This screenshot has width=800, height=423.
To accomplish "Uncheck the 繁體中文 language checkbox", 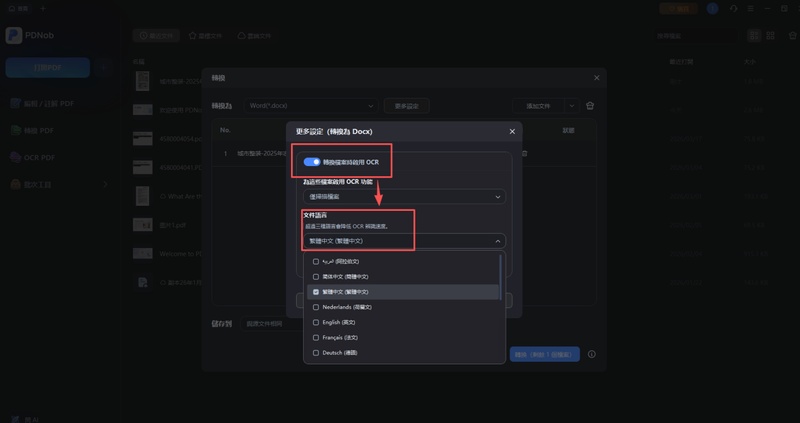I will 316,291.
